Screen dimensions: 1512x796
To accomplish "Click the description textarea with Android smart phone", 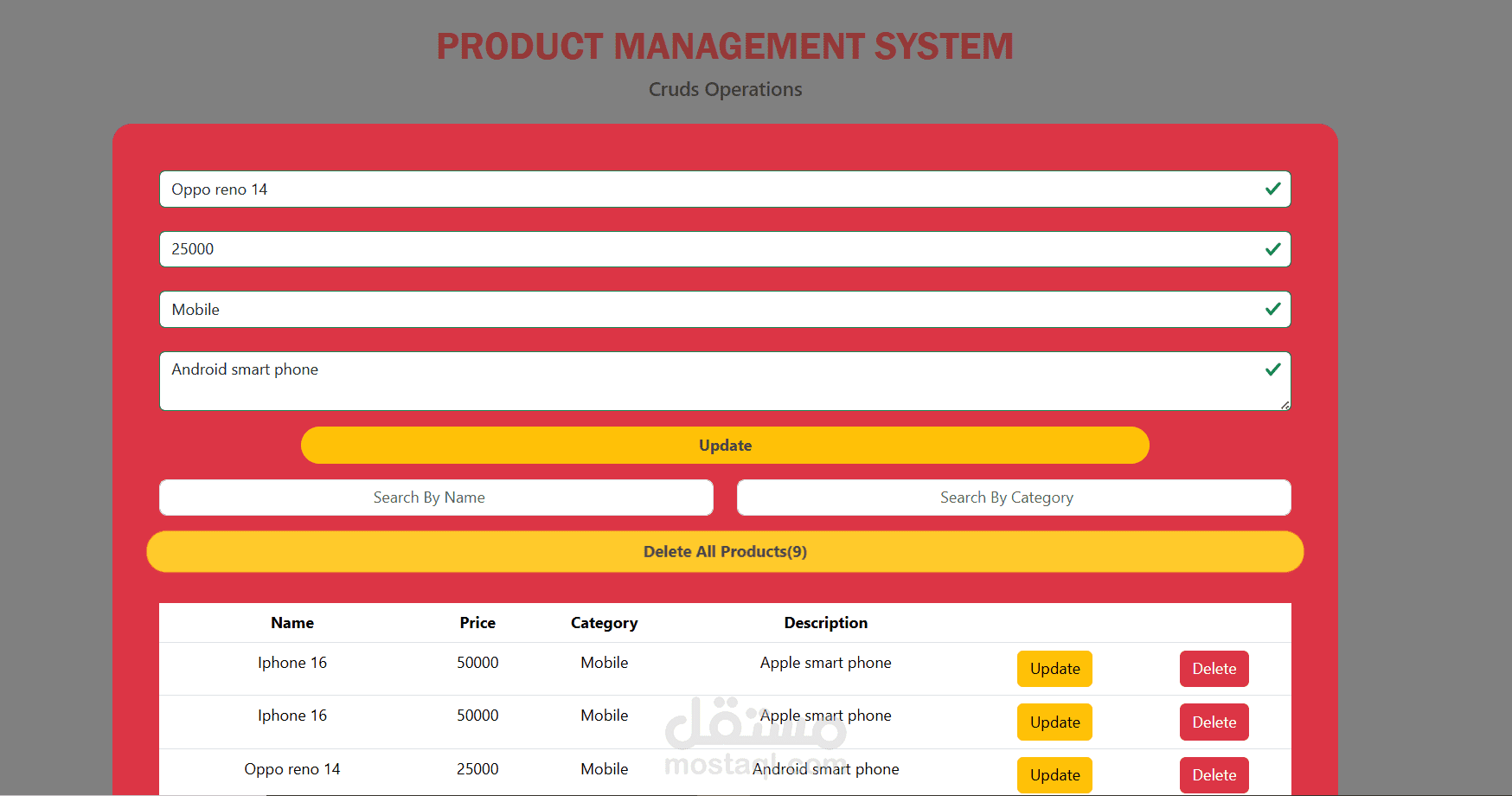I will pyautogui.click(x=725, y=382).
